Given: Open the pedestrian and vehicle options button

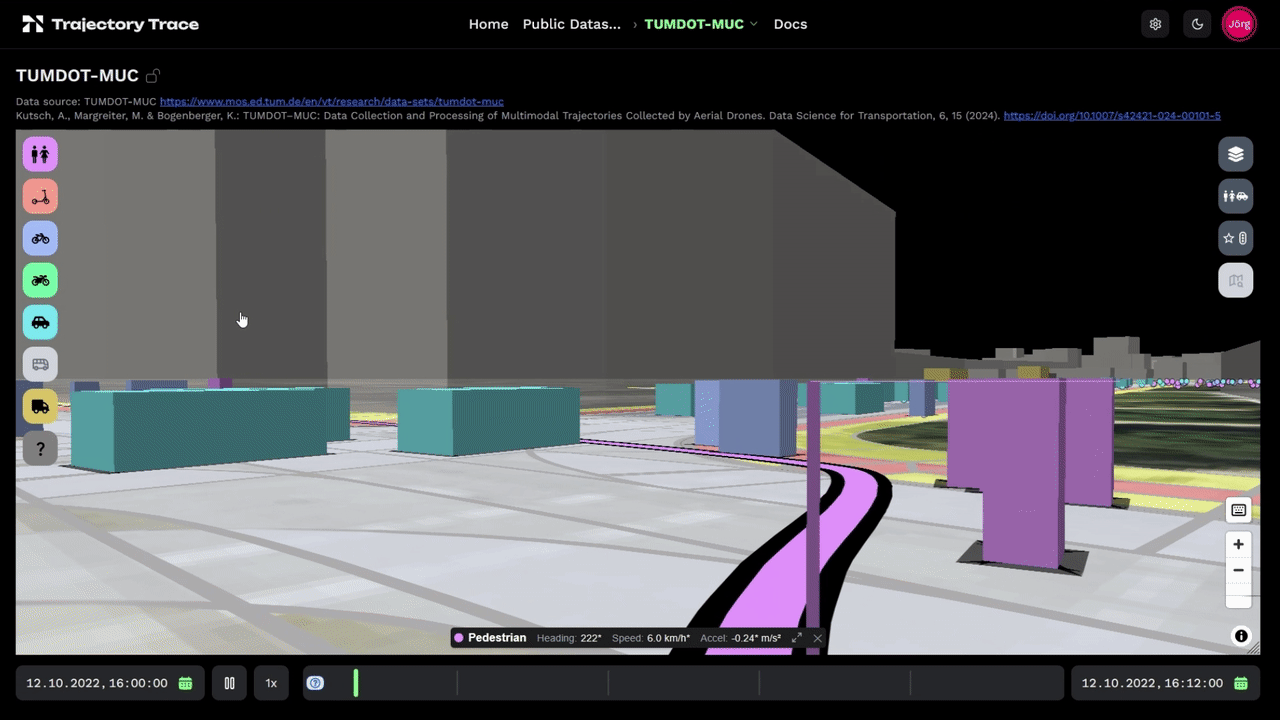Looking at the screenshot, I should 1236,196.
